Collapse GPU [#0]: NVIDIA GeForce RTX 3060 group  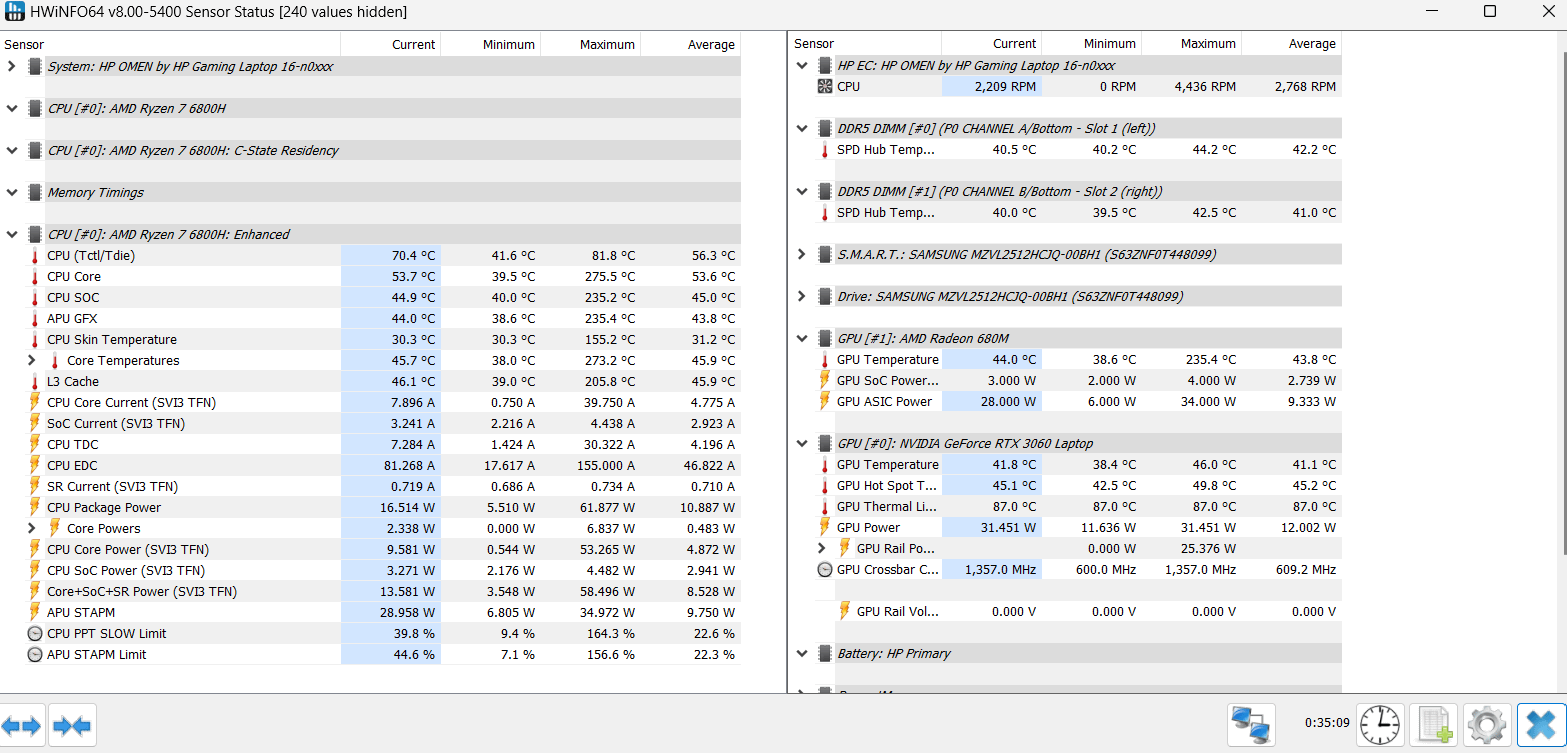click(x=802, y=443)
